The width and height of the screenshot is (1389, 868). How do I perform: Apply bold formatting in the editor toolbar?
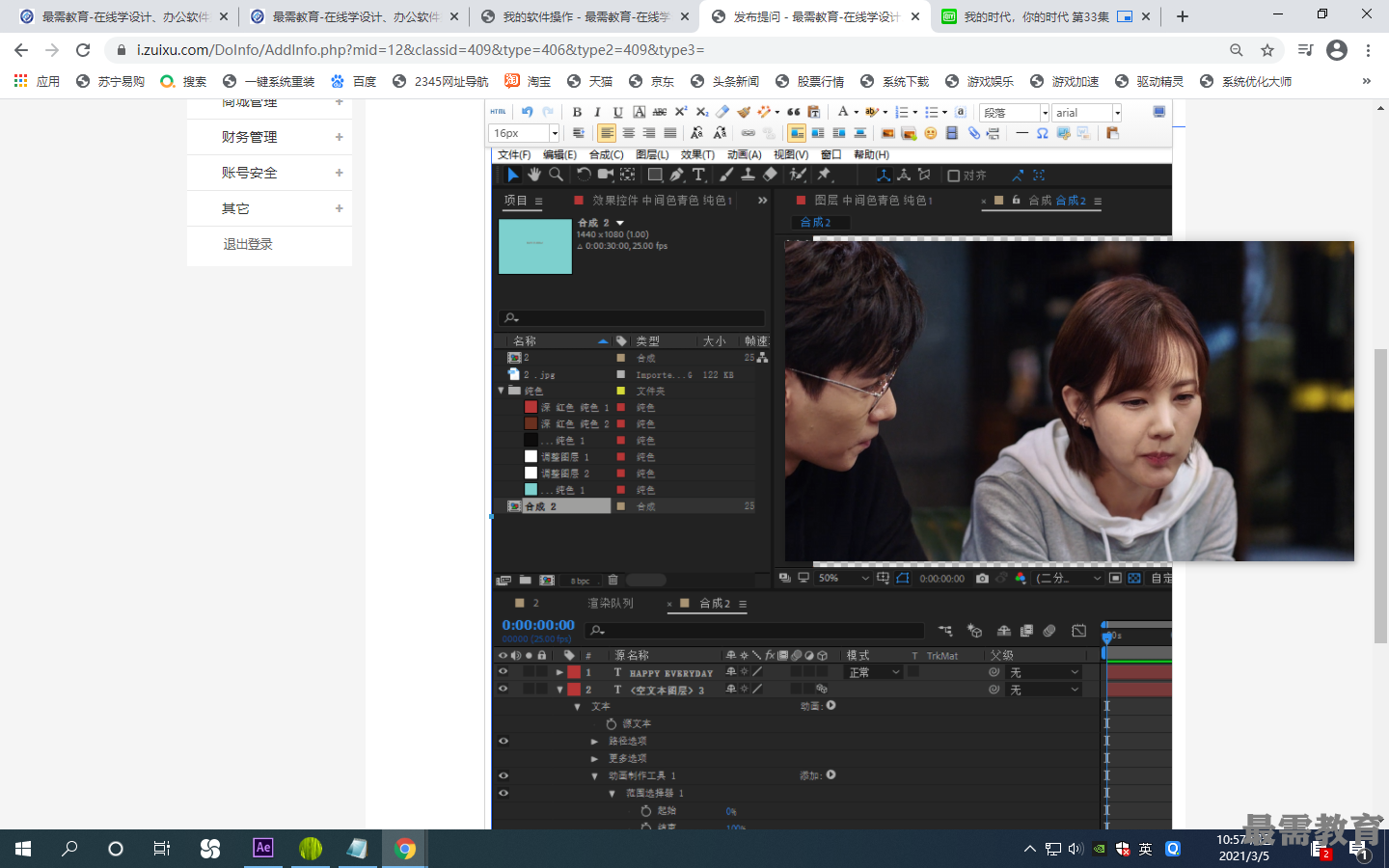(x=577, y=112)
